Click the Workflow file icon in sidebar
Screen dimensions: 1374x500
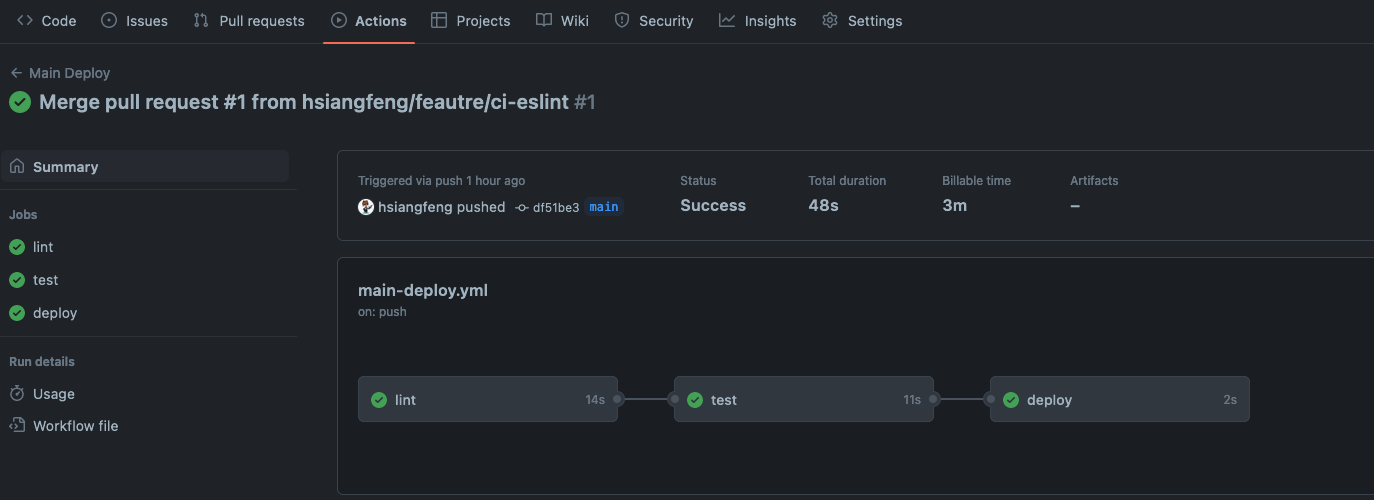click(17, 426)
